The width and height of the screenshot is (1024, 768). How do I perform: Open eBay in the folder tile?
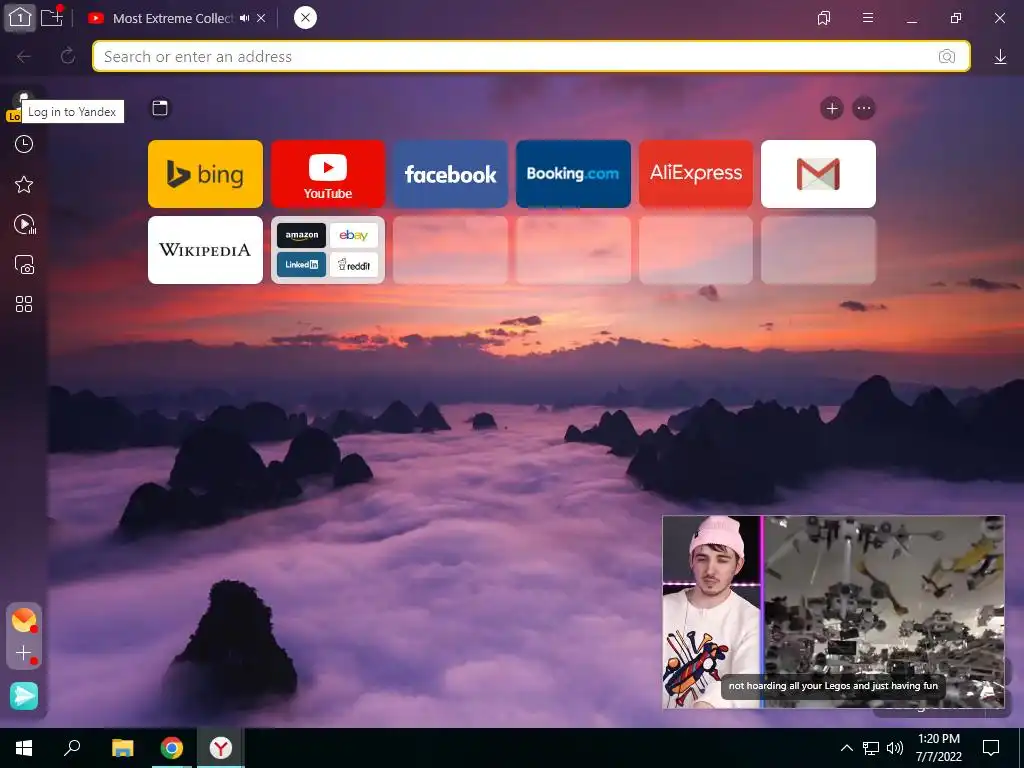[353, 236]
